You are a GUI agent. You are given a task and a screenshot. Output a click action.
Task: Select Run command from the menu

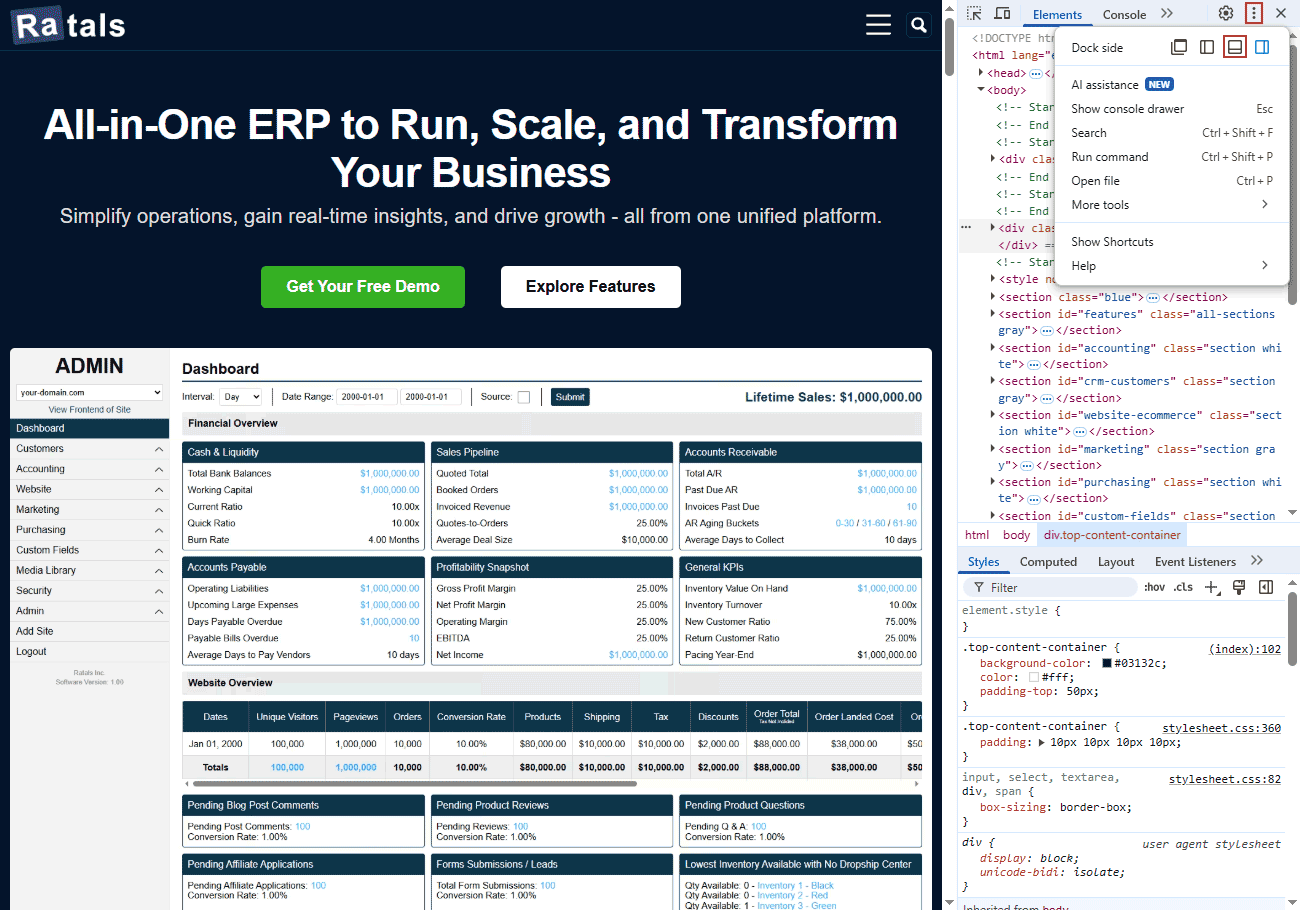pyautogui.click(x=1109, y=157)
